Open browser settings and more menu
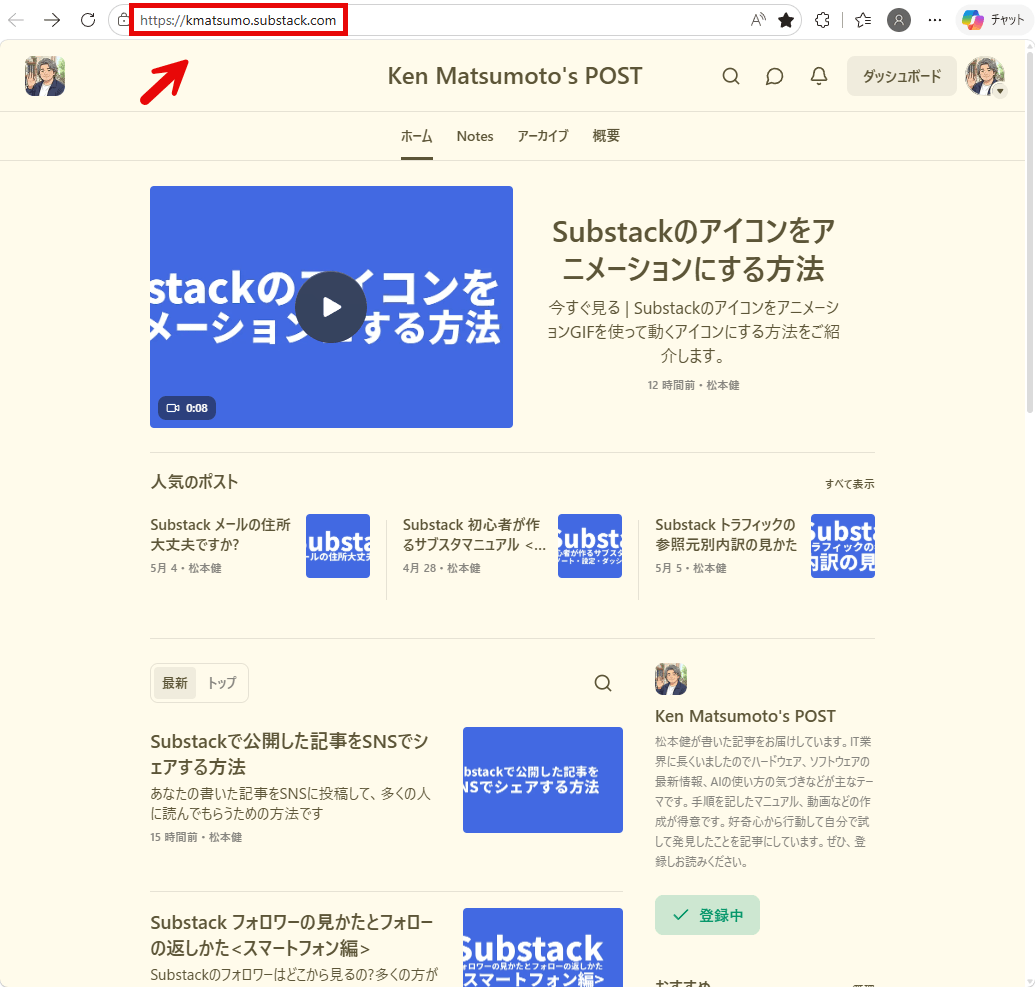Image resolution: width=1035 pixels, height=987 pixels. (x=935, y=20)
